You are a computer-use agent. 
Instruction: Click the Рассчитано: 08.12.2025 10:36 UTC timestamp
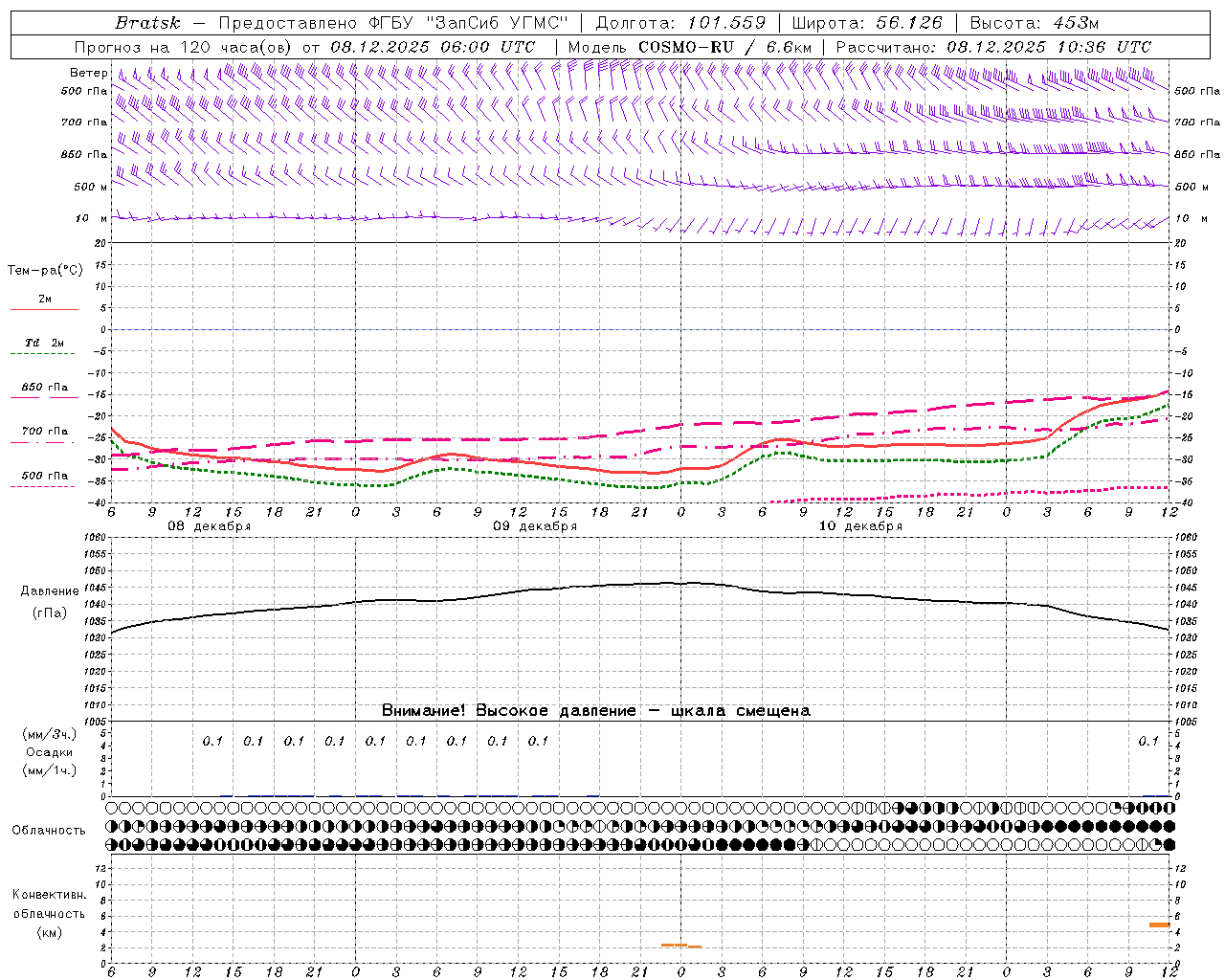[x=993, y=47]
